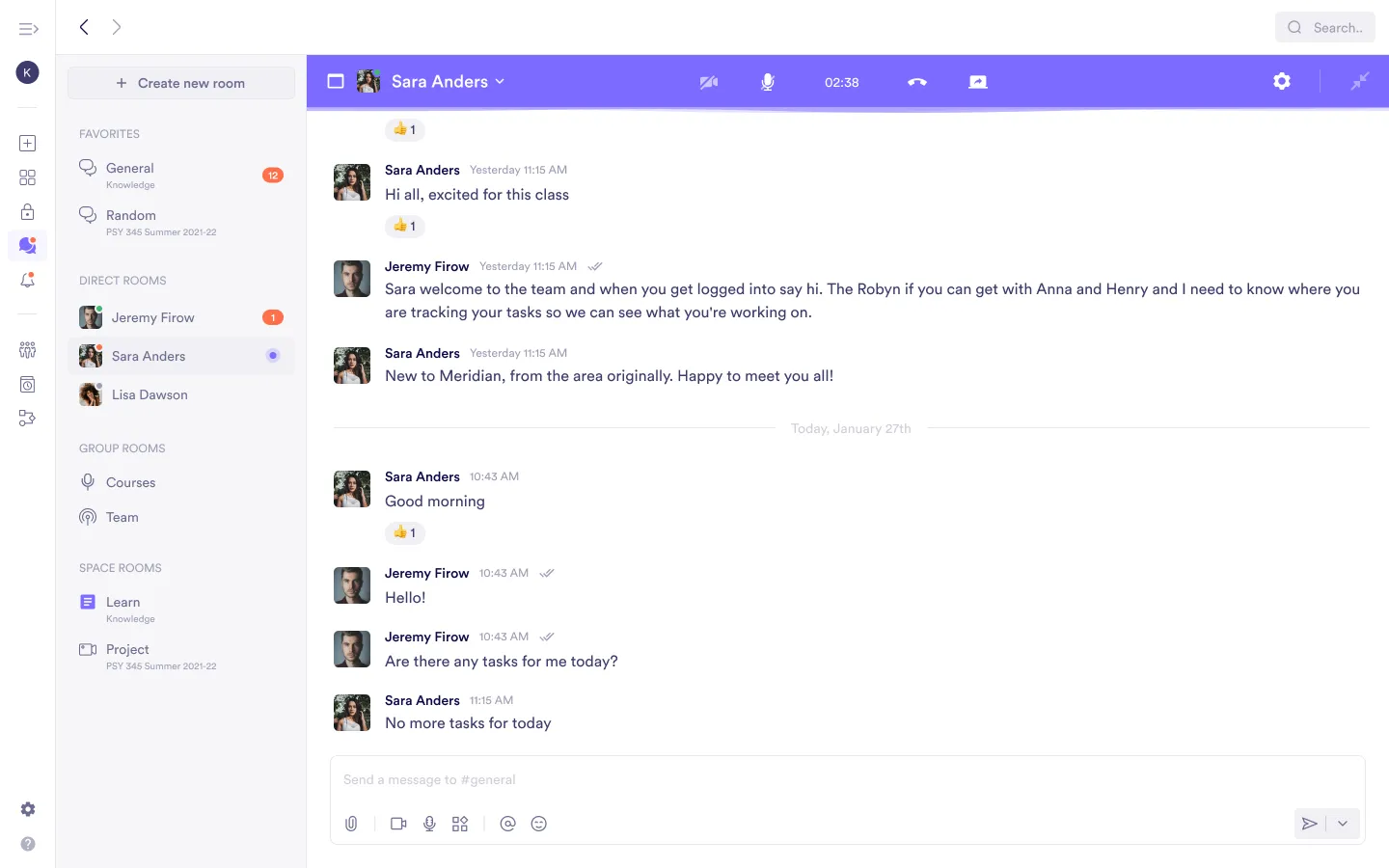Open the apps grid icon in the composer
The image size is (1389, 868).
[460, 824]
